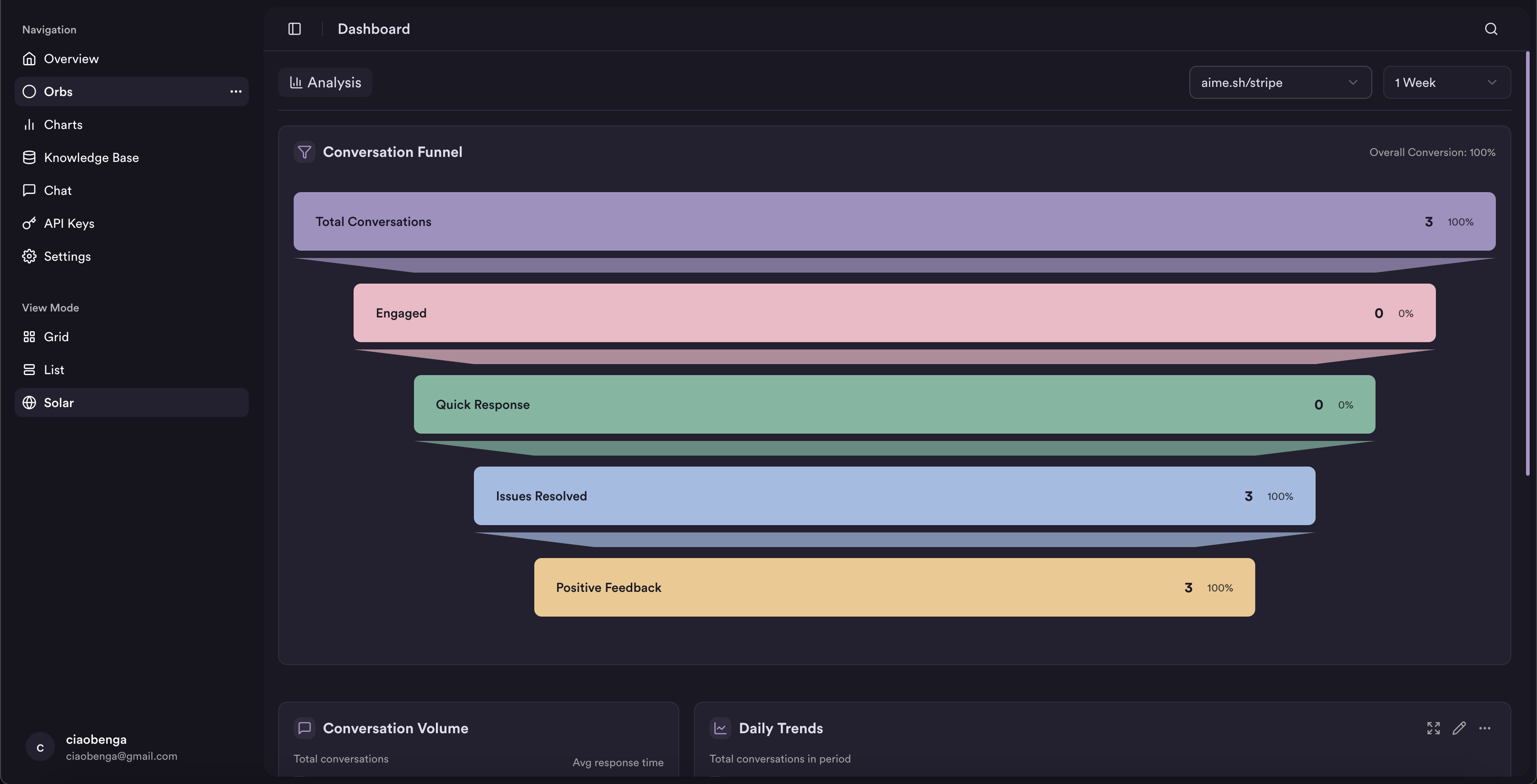
Task: Open the Orbs three-dots options menu
Action: pos(236,91)
